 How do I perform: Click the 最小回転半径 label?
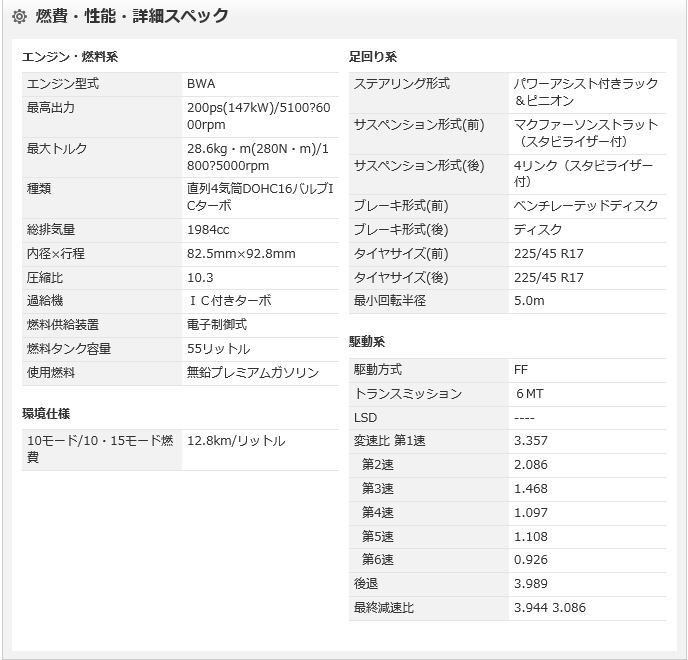pos(390,301)
